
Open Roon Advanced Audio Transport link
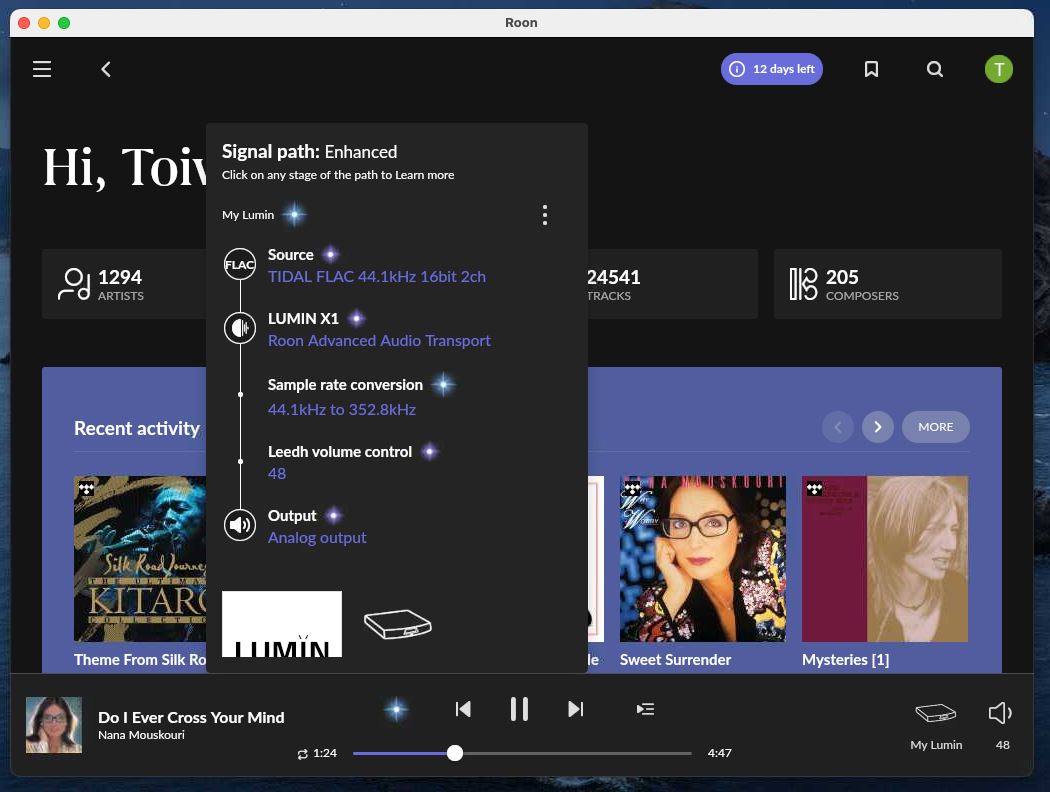click(379, 340)
